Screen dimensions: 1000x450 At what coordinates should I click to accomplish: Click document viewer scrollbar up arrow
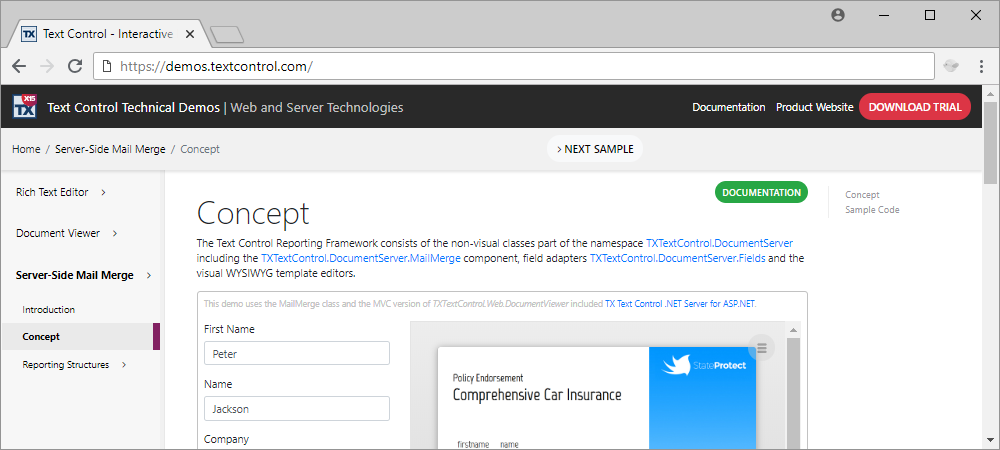pos(793,330)
